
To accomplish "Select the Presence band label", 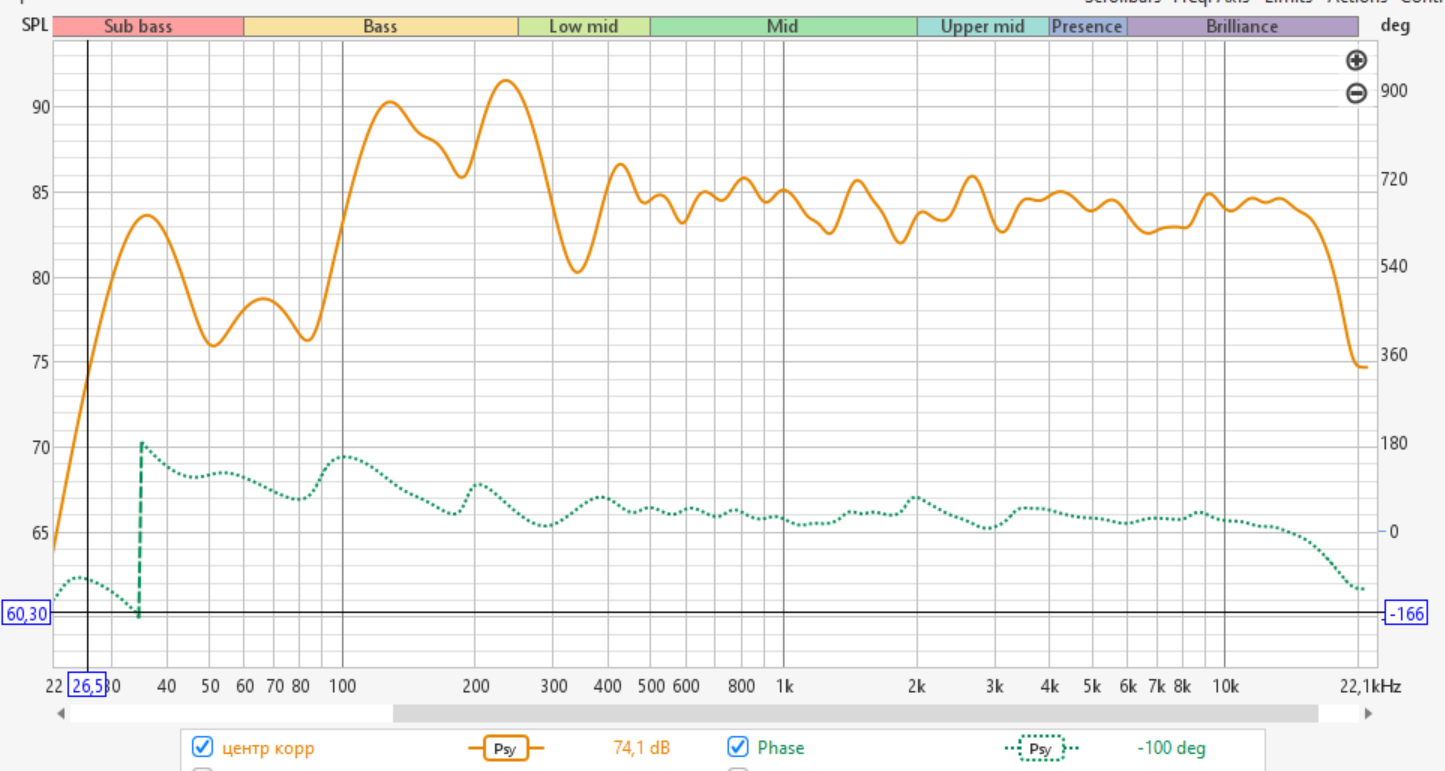I will coord(1087,27).
